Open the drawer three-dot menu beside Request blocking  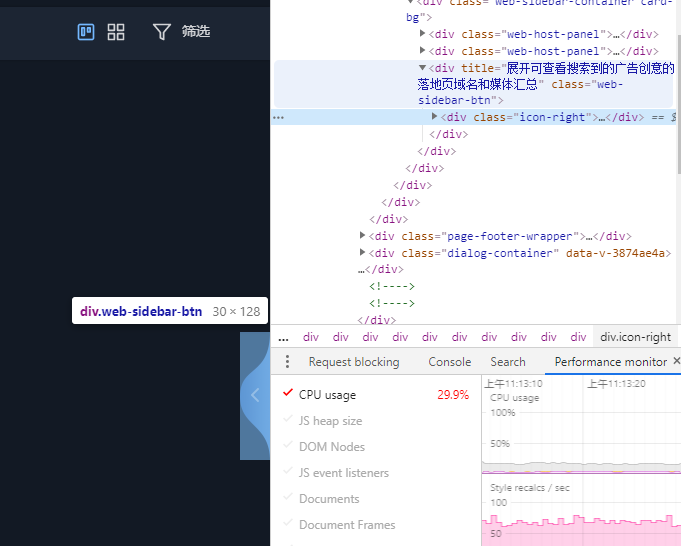coord(288,362)
